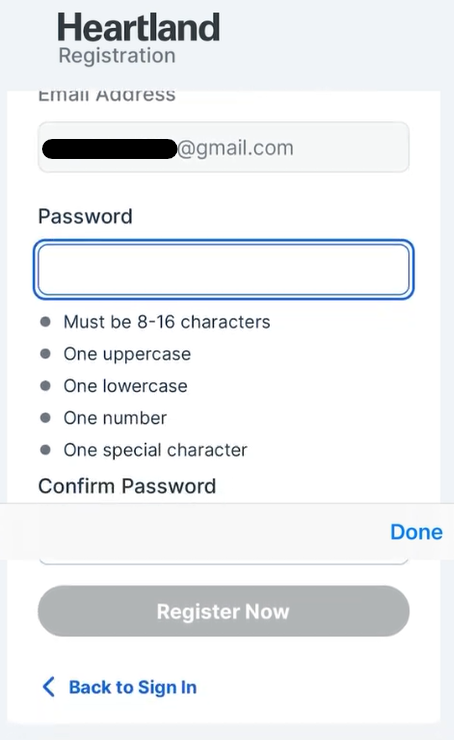Click the Registration subtitle under Heartland
Image resolution: width=454 pixels, height=740 pixels.
(x=117, y=56)
